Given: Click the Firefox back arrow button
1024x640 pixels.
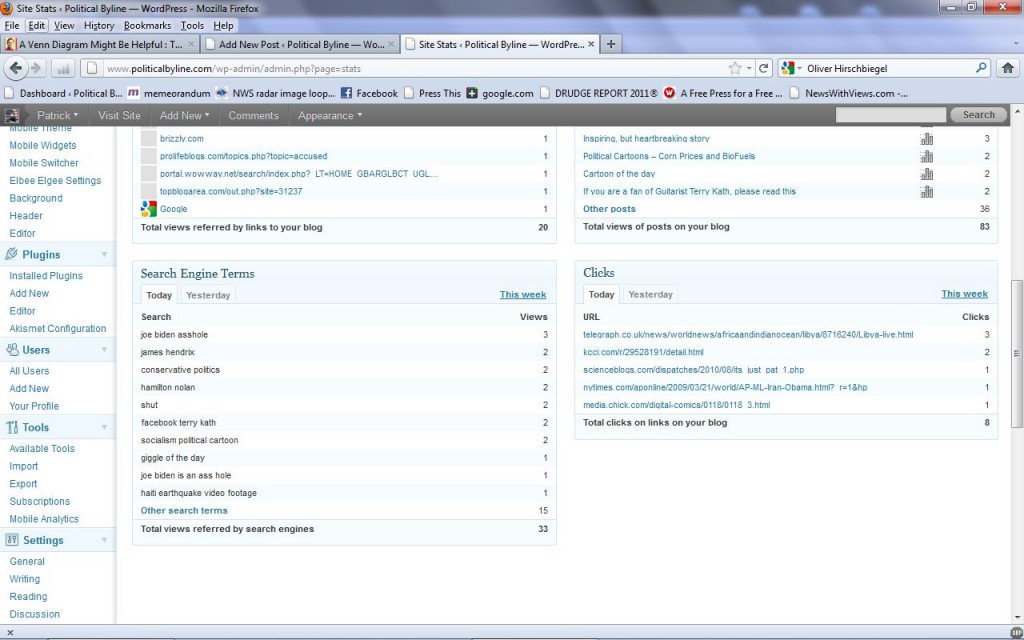Looking at the screenshot, I should pos(16,68).
